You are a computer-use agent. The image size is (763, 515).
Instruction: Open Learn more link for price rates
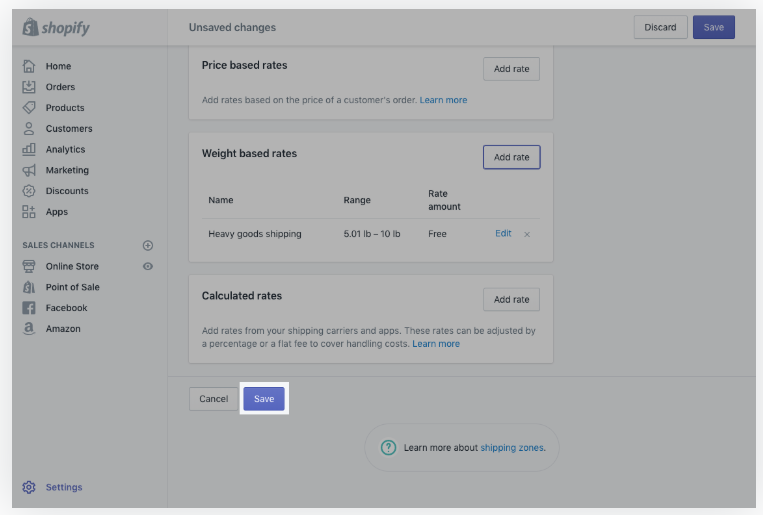(443, 100)
